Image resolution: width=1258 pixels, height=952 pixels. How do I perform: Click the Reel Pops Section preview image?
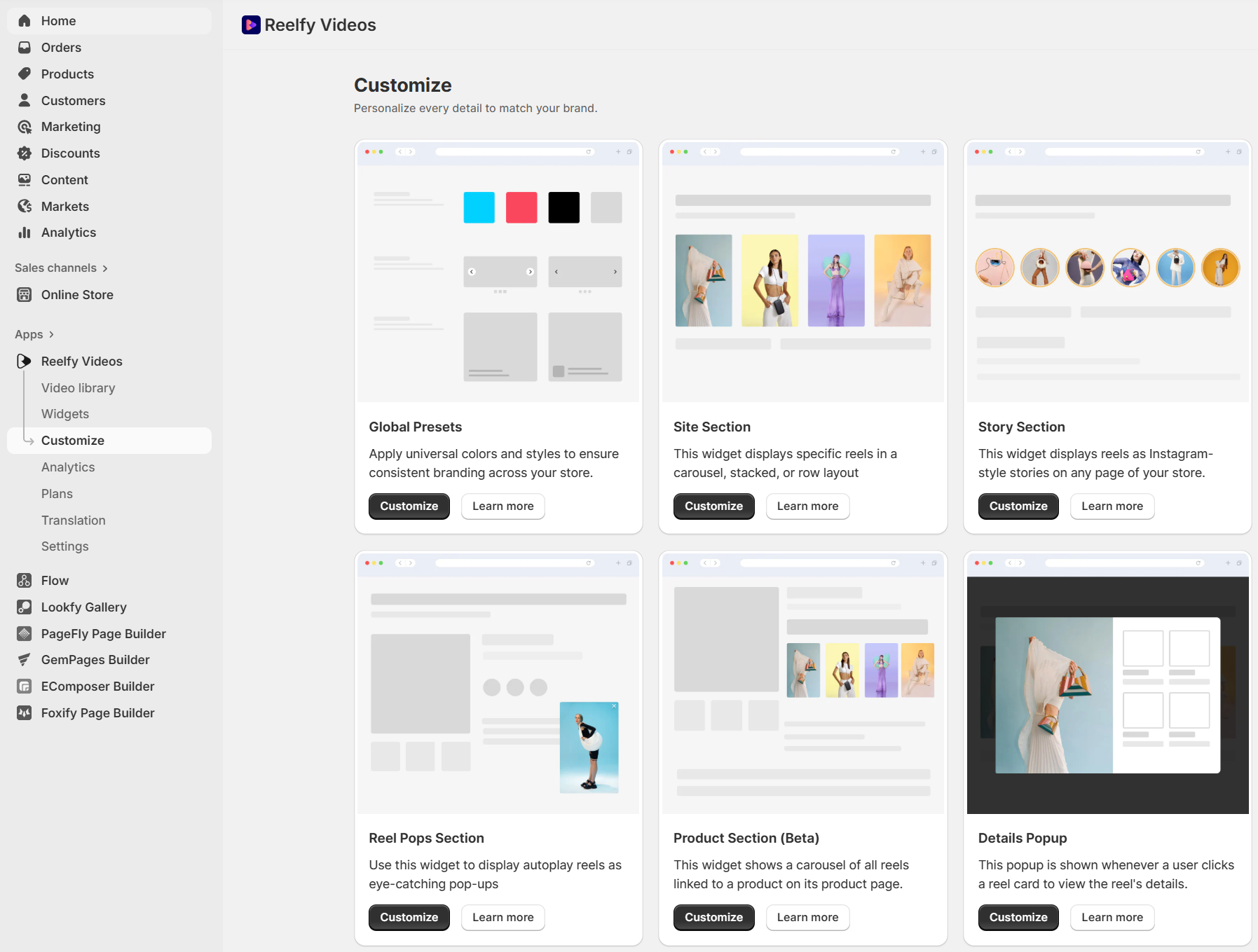point(498,683)
